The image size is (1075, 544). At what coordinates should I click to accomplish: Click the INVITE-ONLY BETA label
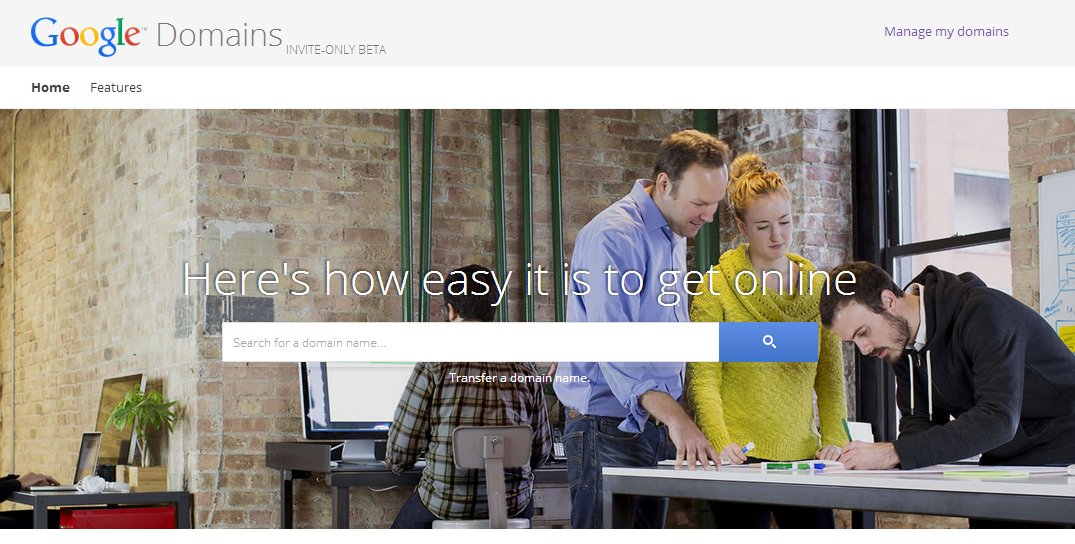336,50
